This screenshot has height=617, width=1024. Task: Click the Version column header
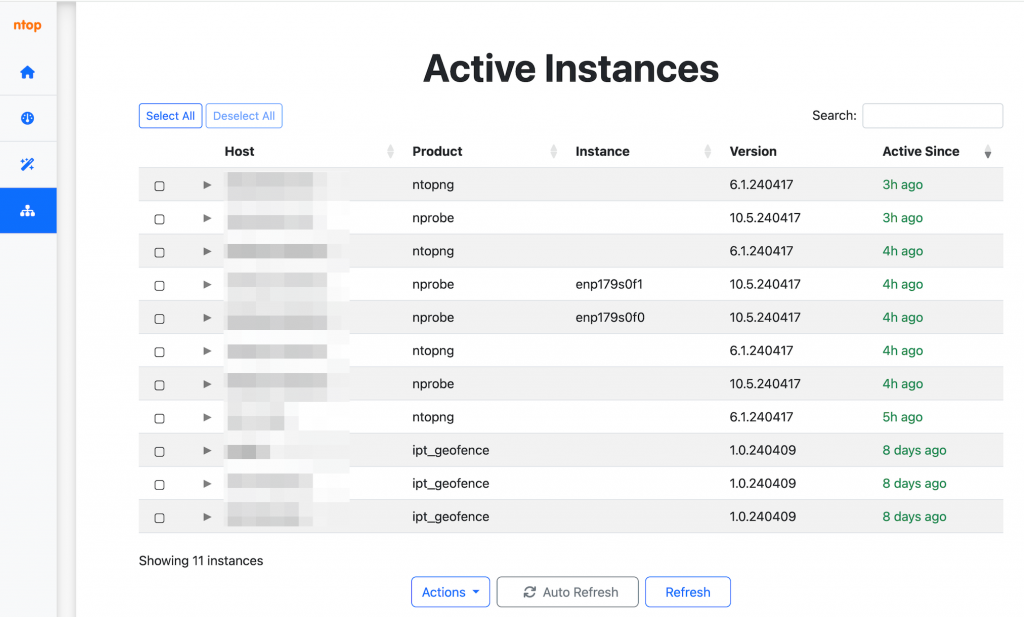[x=753, y=151]
